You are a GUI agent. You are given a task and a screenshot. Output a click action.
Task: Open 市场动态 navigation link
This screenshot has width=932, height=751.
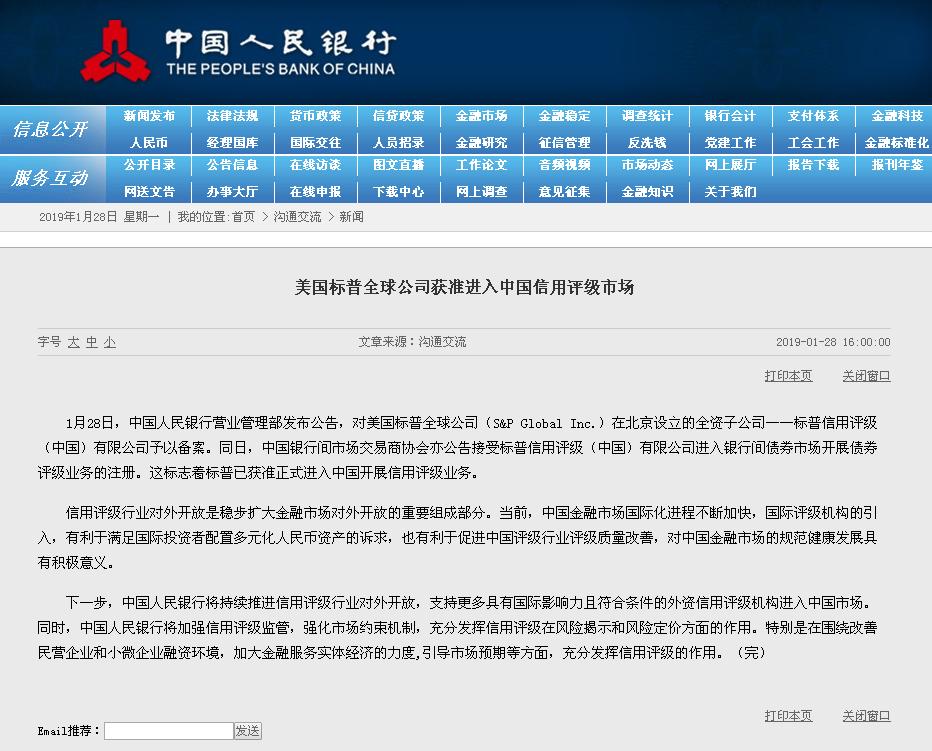647,165
